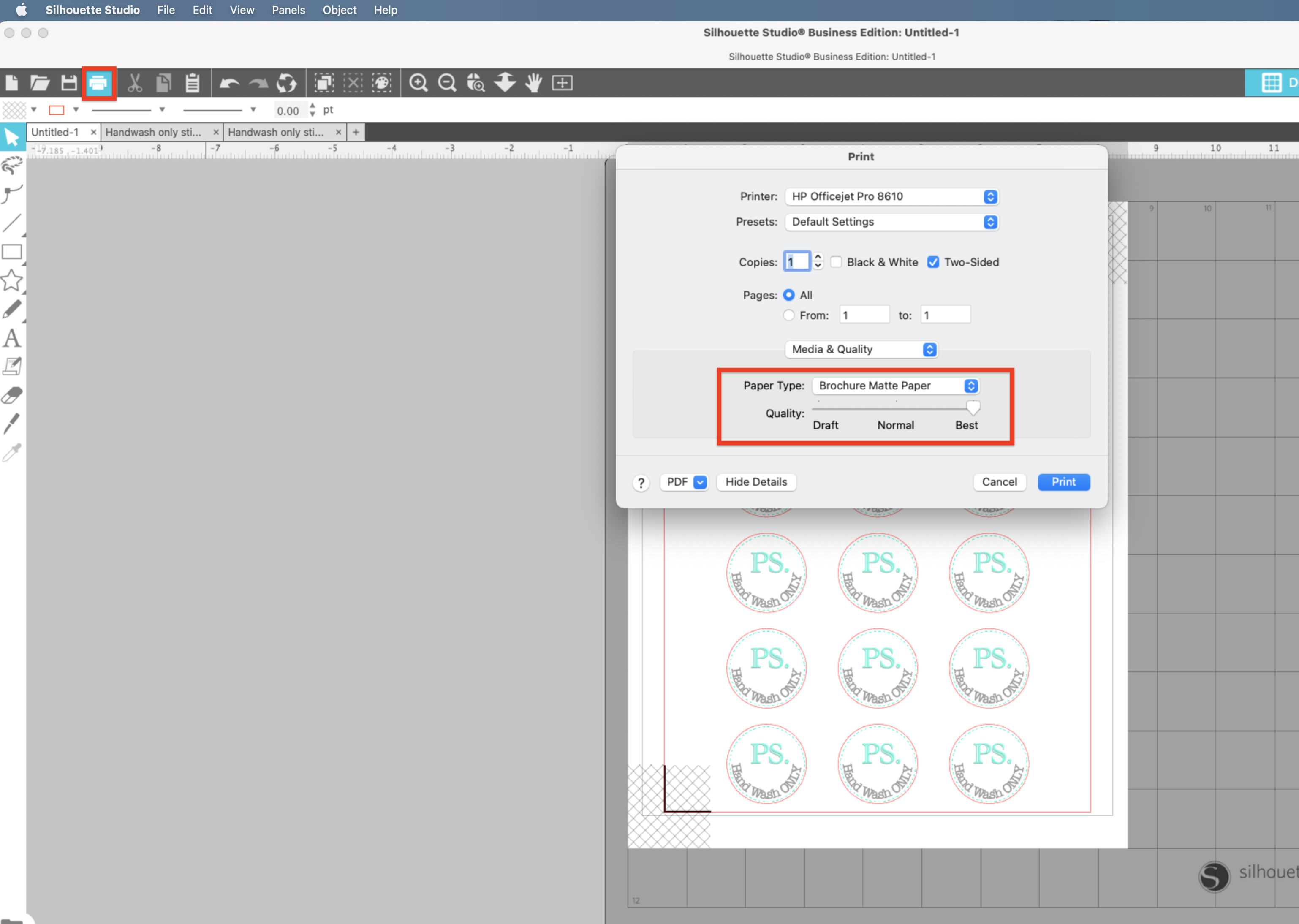Open the Panels menu

coord(288,10)
